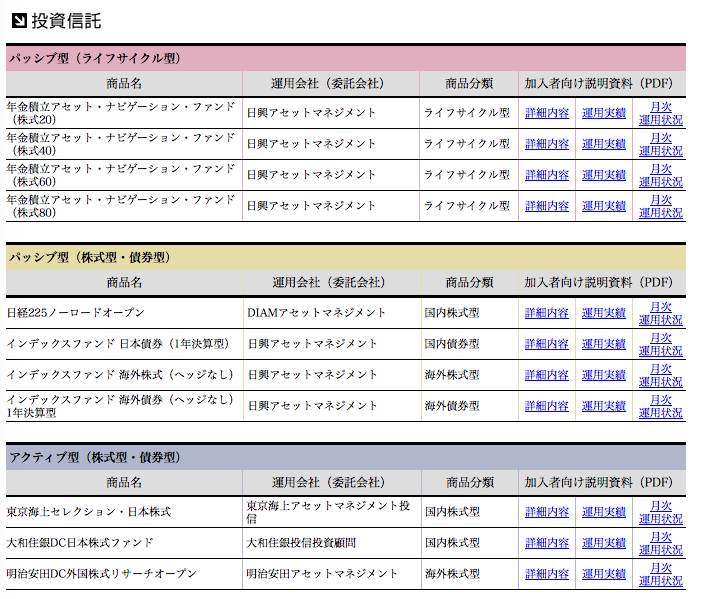Click product name 年金積立アセット・ナビゲーション・ファンド(株式40)
704x599 pixels.
click(121, 144)
